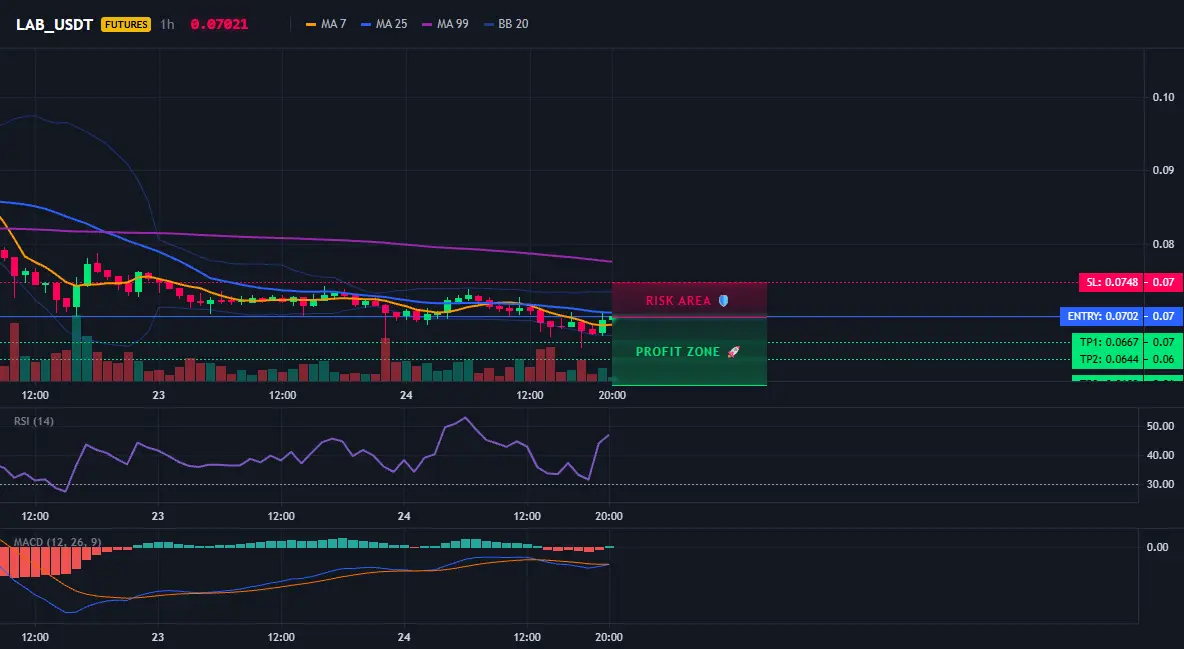This screenshot has width=1184, height=649.
Task: Click the RISK AREA zone label
Action: pyautogui.click(x=678, y=301)
